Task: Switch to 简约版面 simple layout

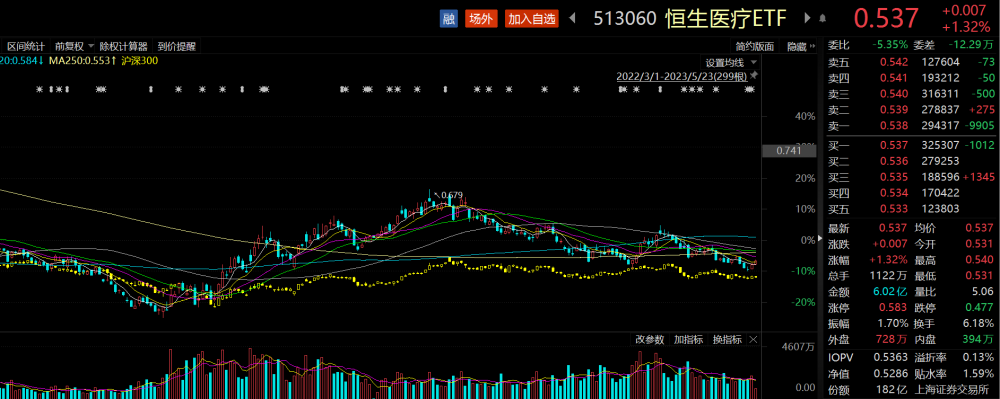Action: [x=754, y=47]
